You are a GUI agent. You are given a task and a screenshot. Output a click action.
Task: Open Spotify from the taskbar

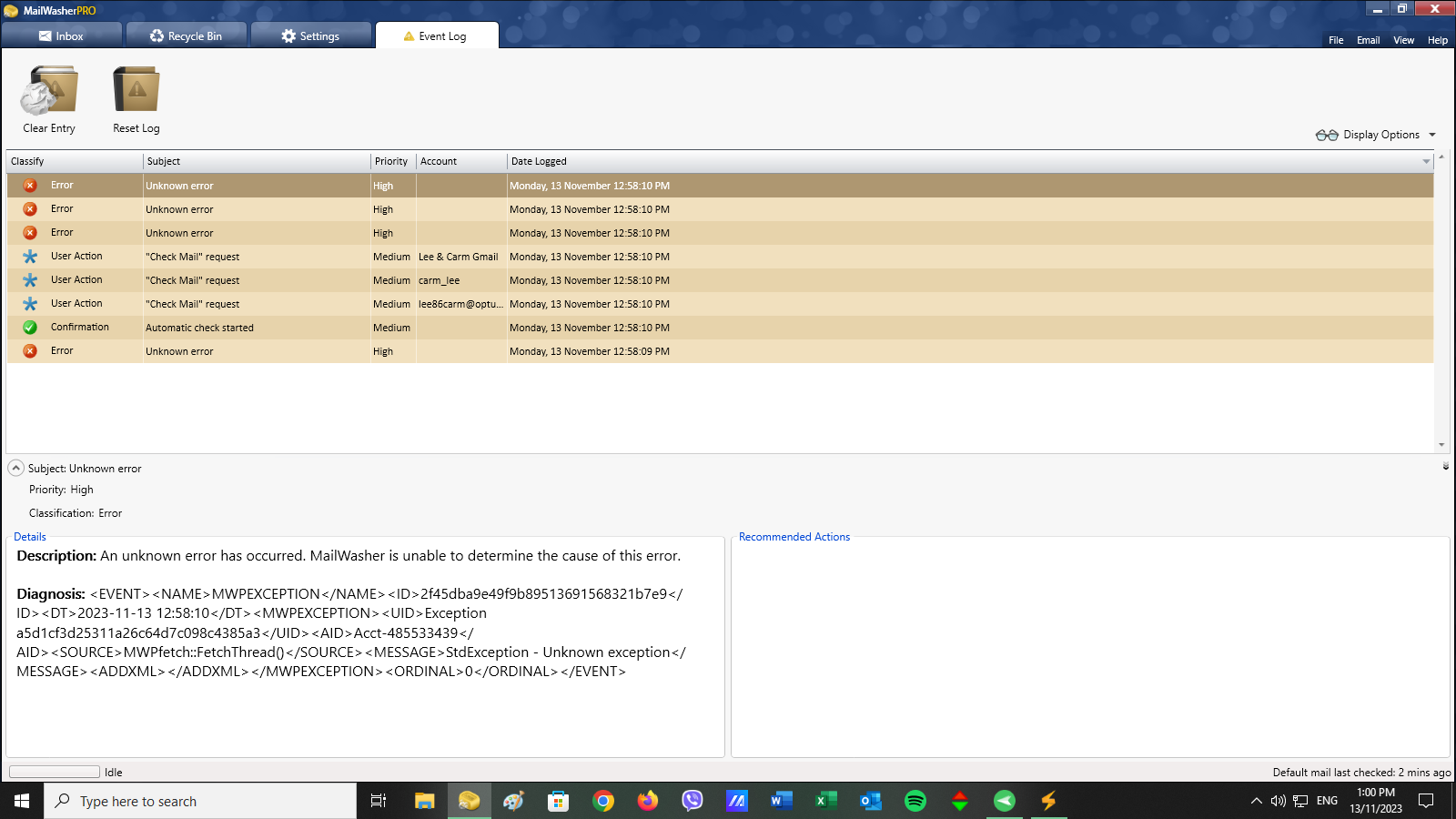(915, 801)
